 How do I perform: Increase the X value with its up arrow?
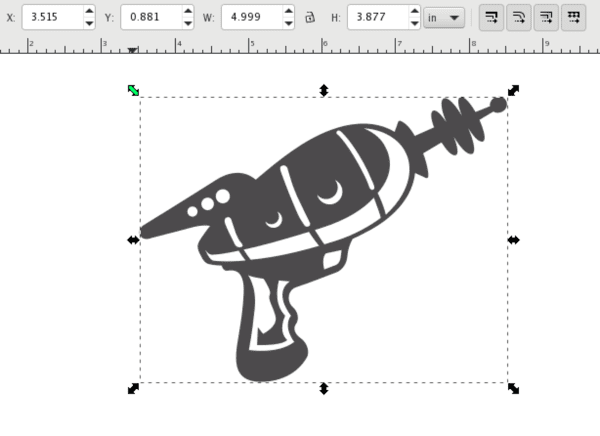click(x=89, y=11)
